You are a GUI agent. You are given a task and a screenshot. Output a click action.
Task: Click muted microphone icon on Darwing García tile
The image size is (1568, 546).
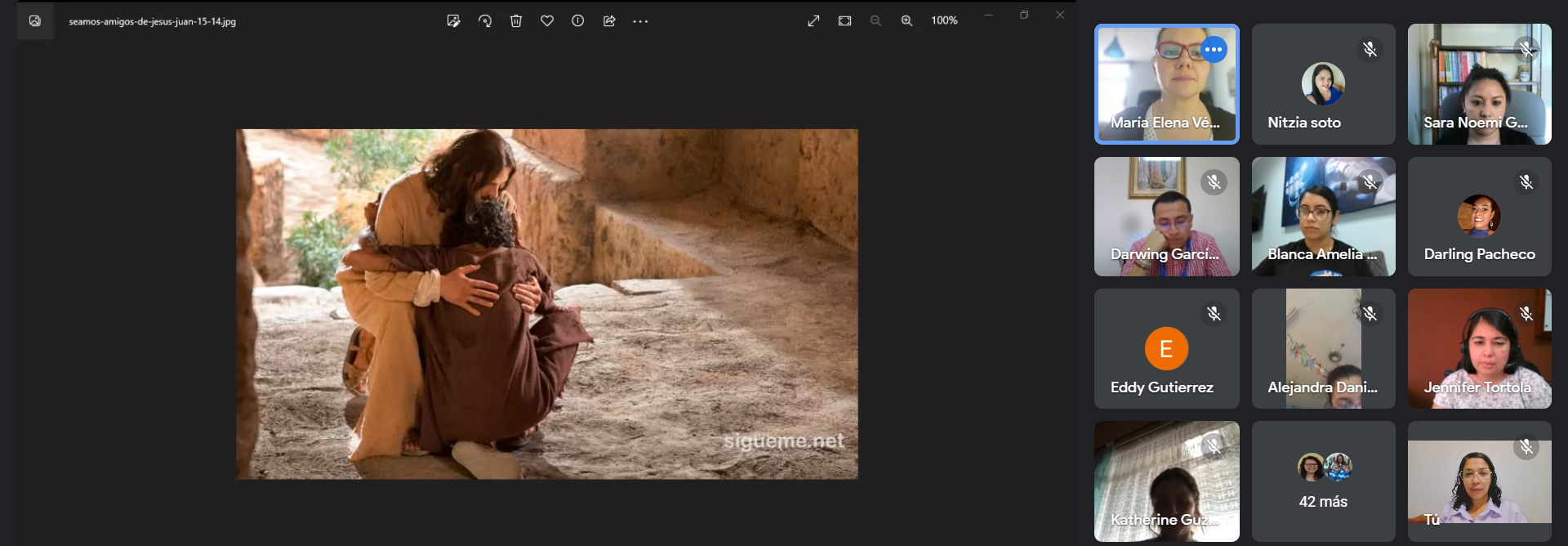pos(1214,182)
